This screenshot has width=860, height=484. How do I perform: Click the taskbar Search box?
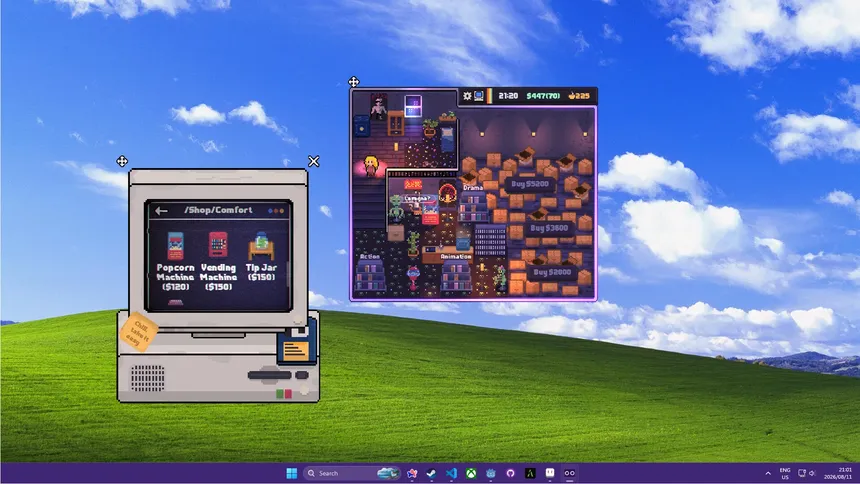pyautogui.click(x=351, y=473)
